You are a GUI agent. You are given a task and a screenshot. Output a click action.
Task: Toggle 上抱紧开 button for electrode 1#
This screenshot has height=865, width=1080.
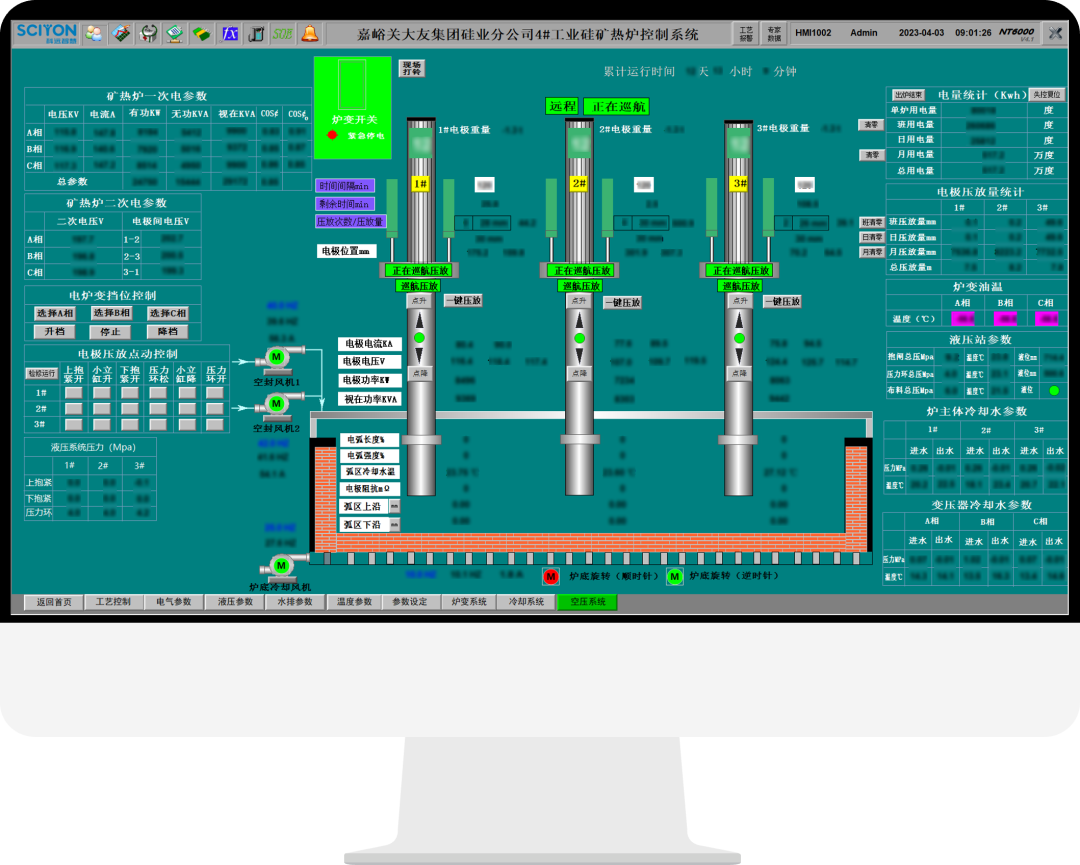[74, 393]
